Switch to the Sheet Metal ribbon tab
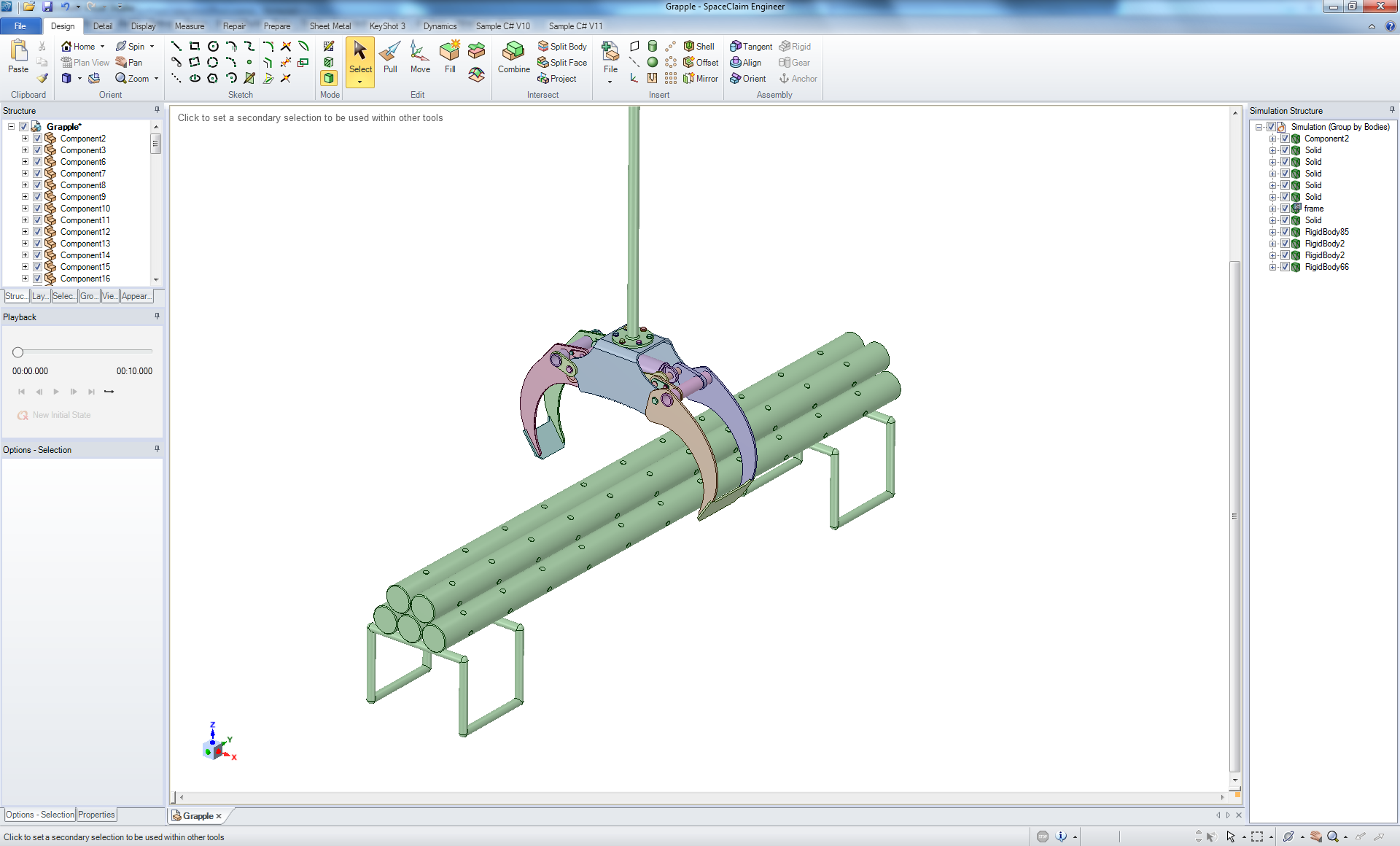This screenshot has height=846, width=1400. [x=330, y=26]
